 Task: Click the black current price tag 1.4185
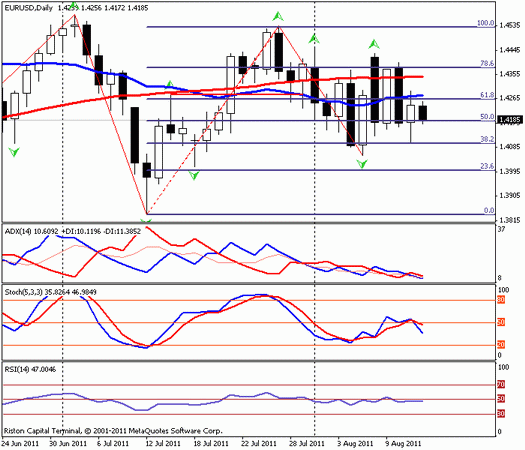[510, 120]
